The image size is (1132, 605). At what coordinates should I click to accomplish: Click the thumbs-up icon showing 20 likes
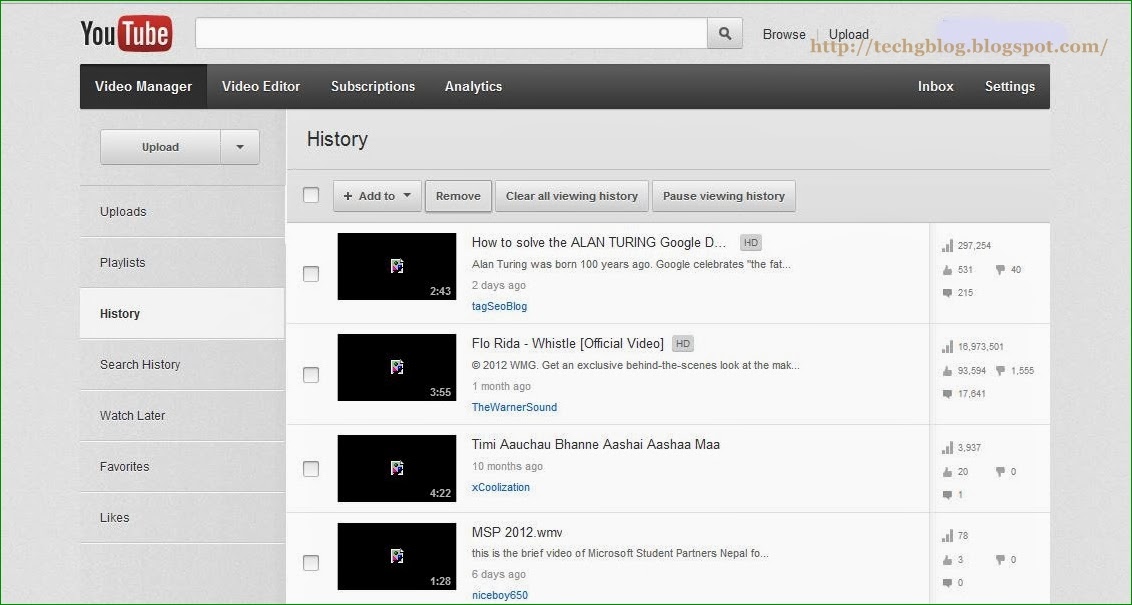tap(947, 472)
